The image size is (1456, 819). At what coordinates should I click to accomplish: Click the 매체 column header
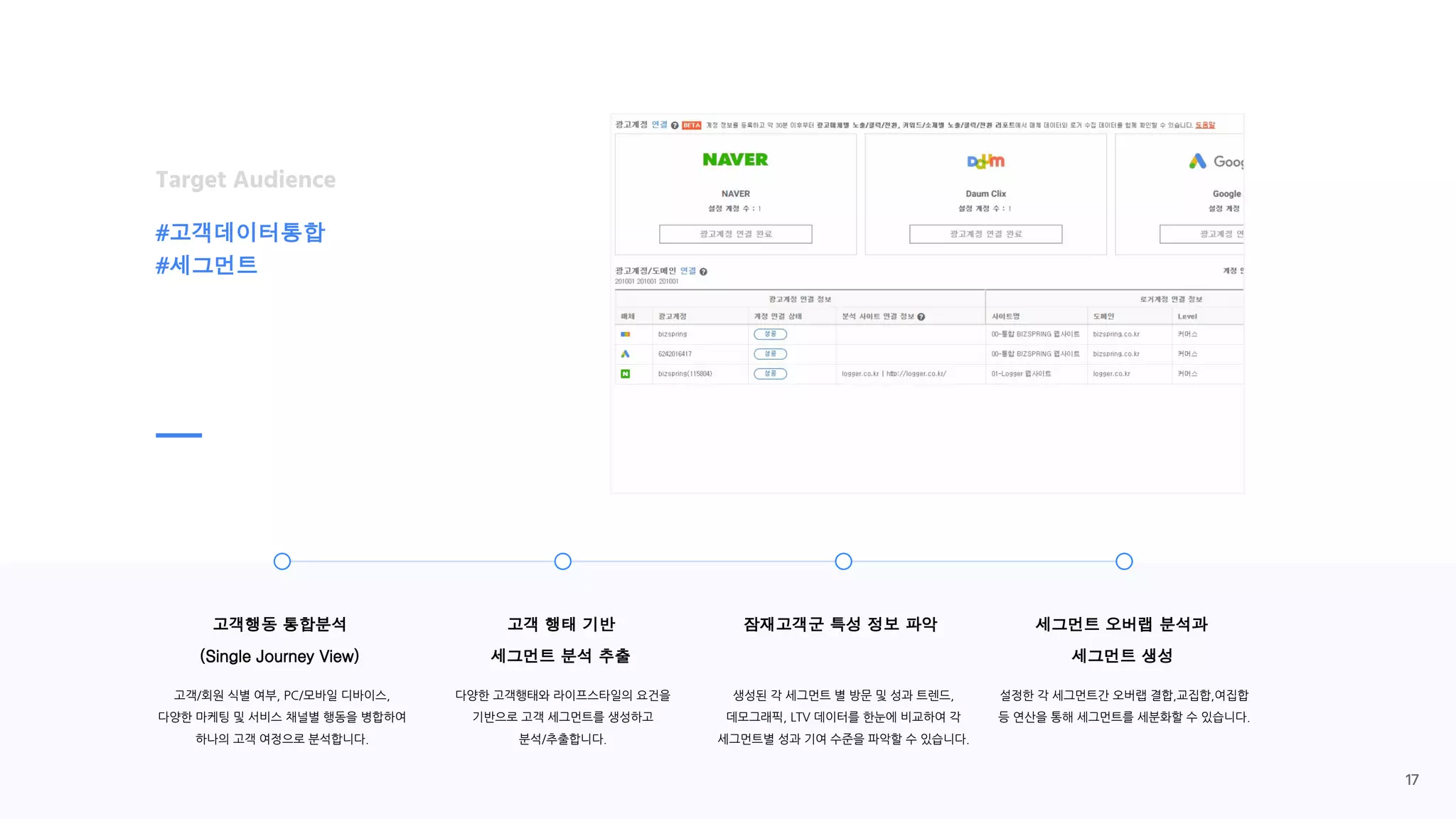coord(628,316)
